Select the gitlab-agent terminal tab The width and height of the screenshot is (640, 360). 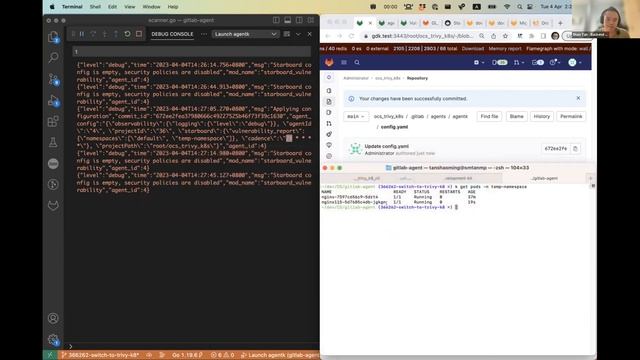point(545,178)
